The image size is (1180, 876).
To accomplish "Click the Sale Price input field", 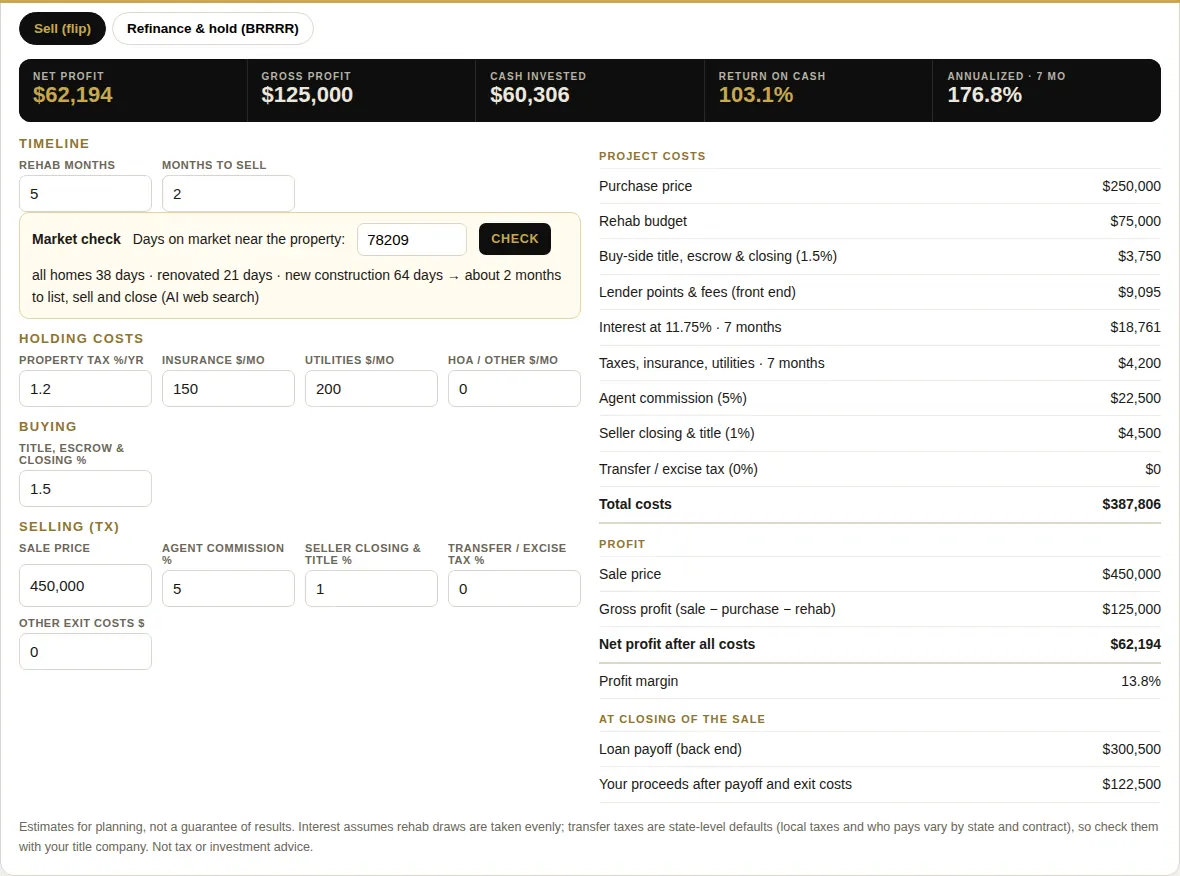I will coord(85,586).
